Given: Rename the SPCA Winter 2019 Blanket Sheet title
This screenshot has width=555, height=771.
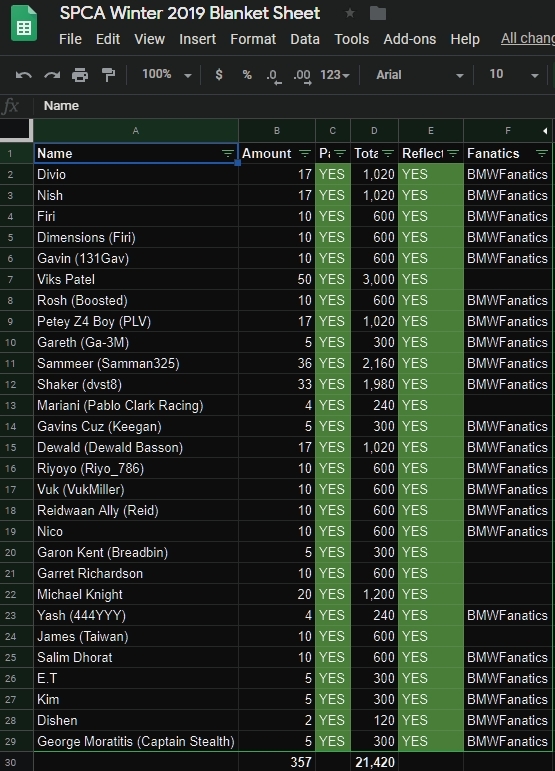Looking at the screenshot, I should click(x=190, y=13).
